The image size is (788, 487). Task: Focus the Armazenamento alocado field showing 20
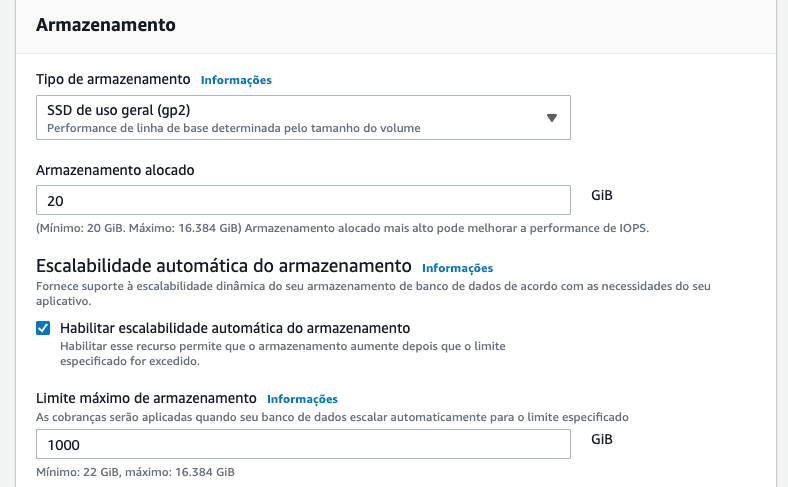303,201
